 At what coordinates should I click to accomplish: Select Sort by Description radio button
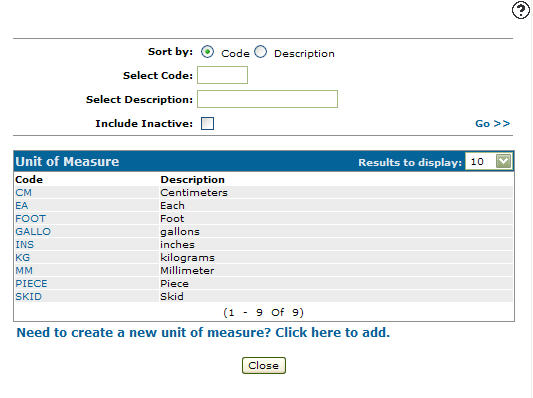coord(260,52)
